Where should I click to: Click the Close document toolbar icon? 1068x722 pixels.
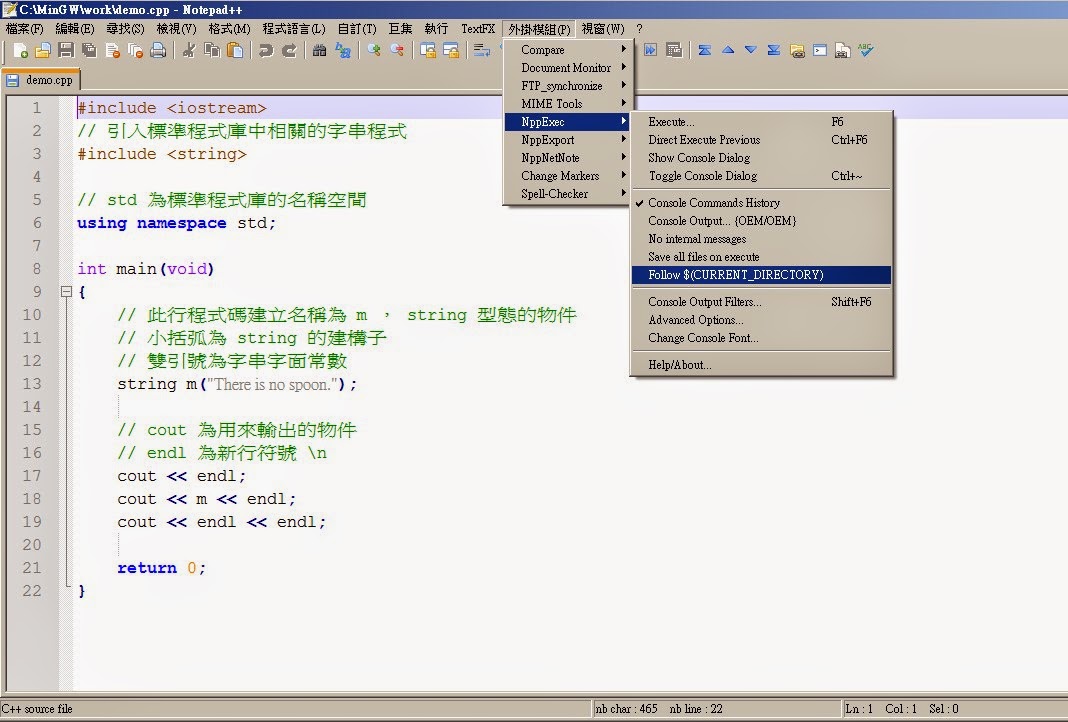click(112, 50)
